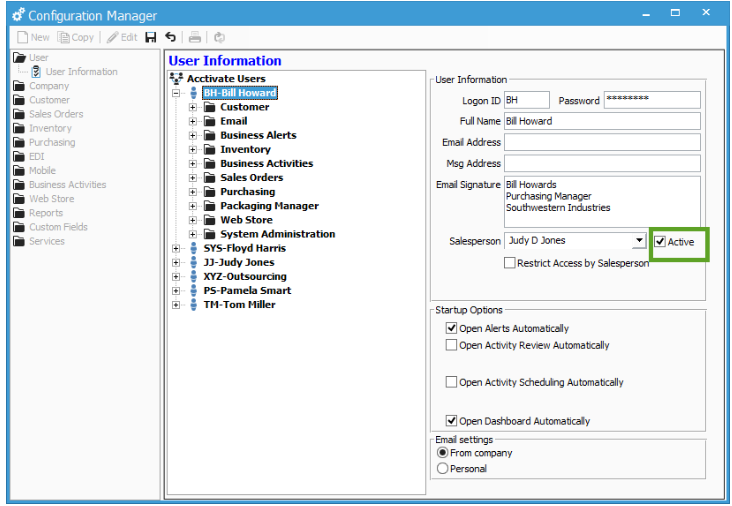The image size is (732, 506).
Task: Expand the SYS-Floyd Harris user node
Action: point(176,248)
